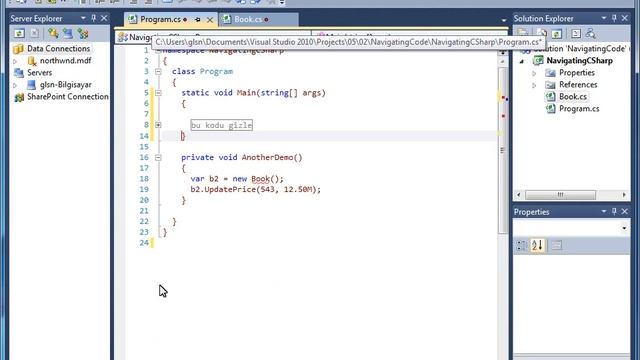Screen dimensions: 640x360
Task: Click Add SharePoint Connection toolbar icon
Action: [83, 33]
